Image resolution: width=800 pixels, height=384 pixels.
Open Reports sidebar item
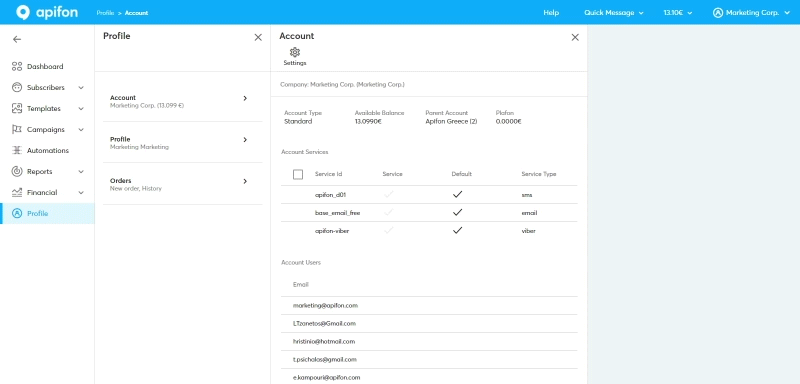(x=47, y=171)
